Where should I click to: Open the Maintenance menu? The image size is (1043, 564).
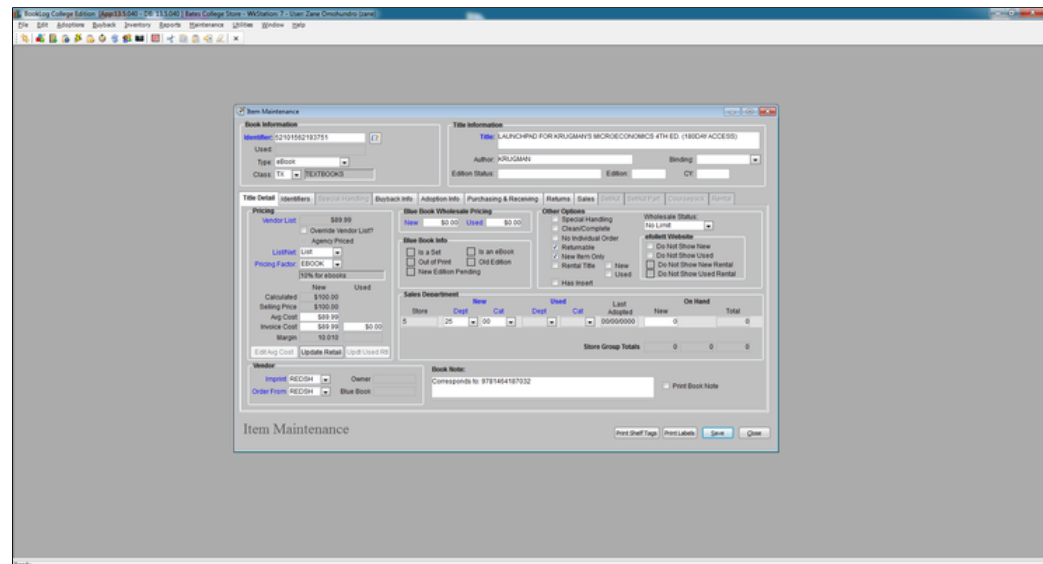[206, 25]
